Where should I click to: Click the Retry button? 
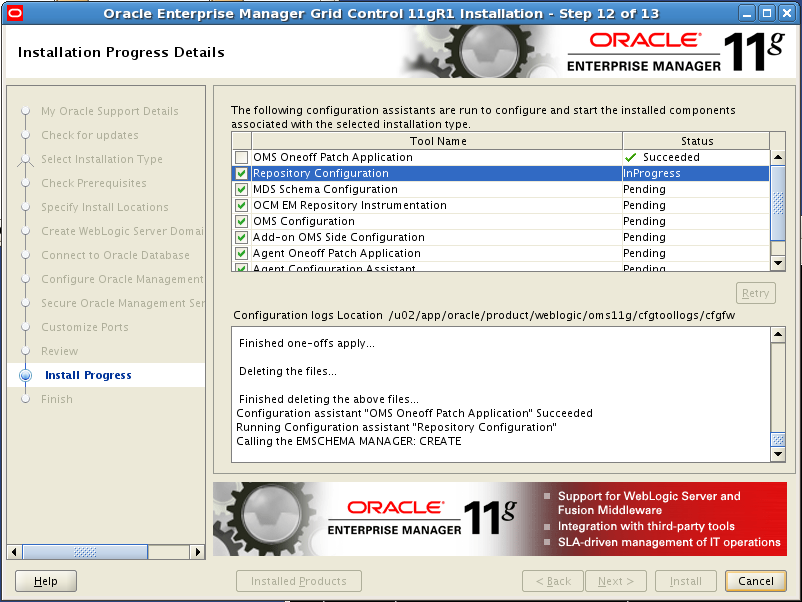click(x=755, y=293)
